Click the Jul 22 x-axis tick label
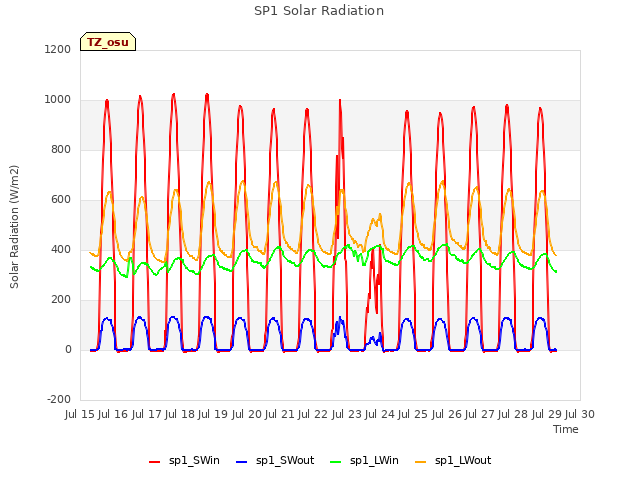This screenshot has width=640, height=480. [313, 414]
